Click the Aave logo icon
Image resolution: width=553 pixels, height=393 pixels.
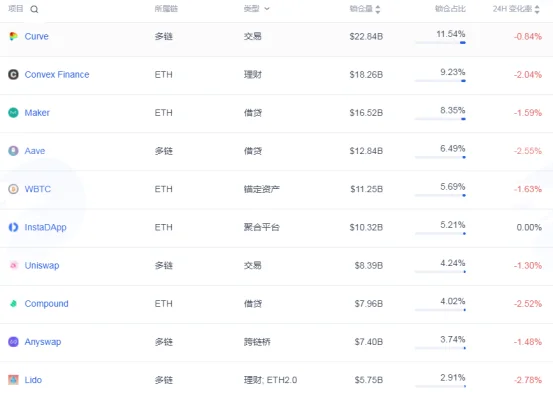13,151
